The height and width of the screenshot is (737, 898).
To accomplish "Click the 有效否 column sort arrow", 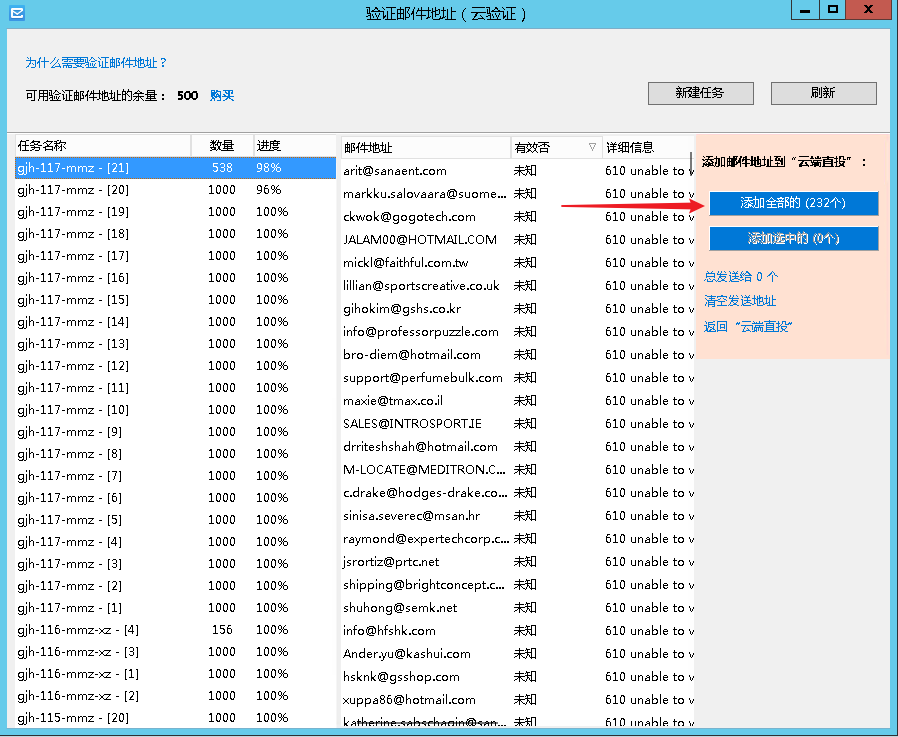I will [x=592, y=147].
